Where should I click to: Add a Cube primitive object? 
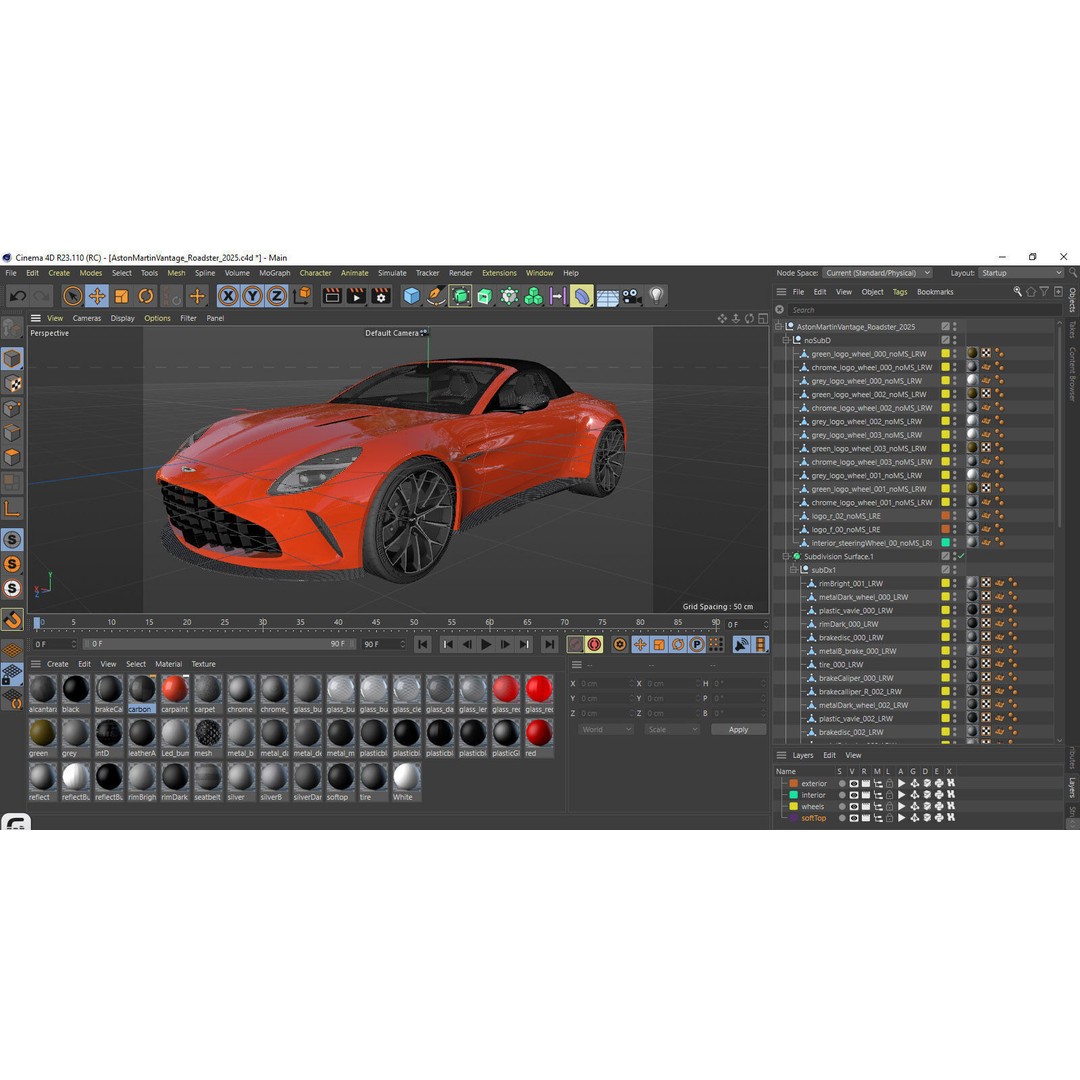(x=411, y=296)
